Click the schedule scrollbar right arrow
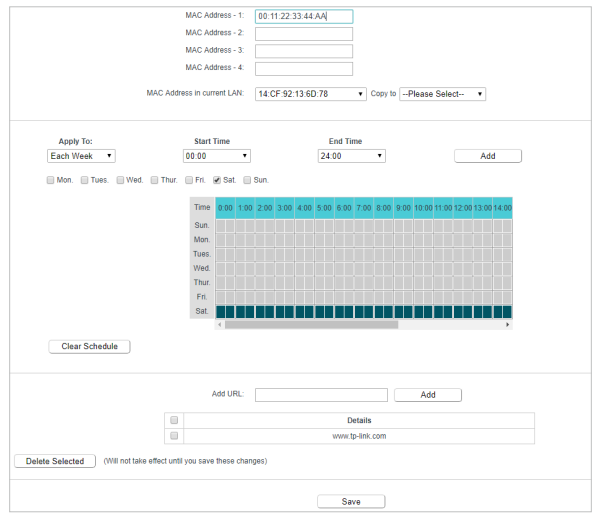This screenshot has width=597, height=515. point(507,325)
